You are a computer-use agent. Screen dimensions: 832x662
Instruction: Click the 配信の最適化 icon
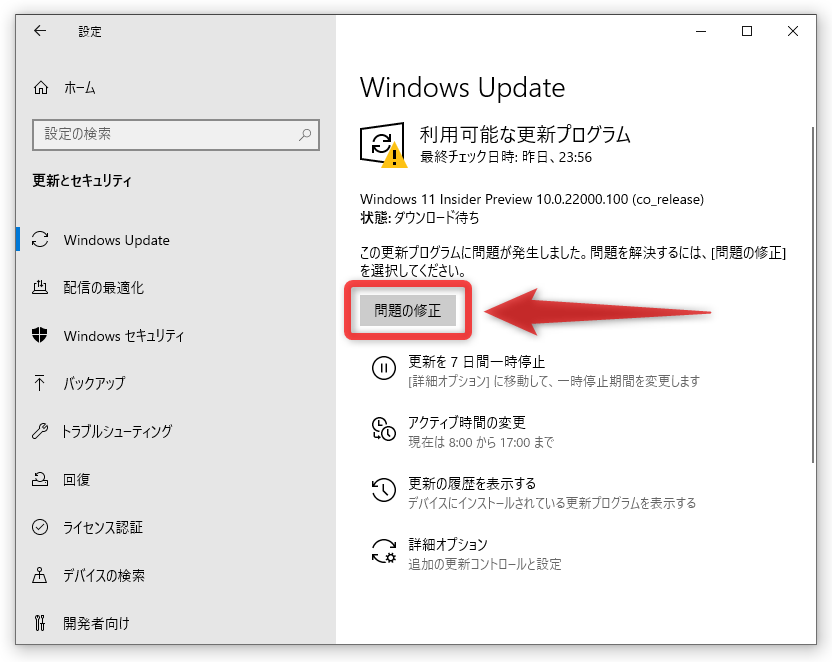point(40,288)
